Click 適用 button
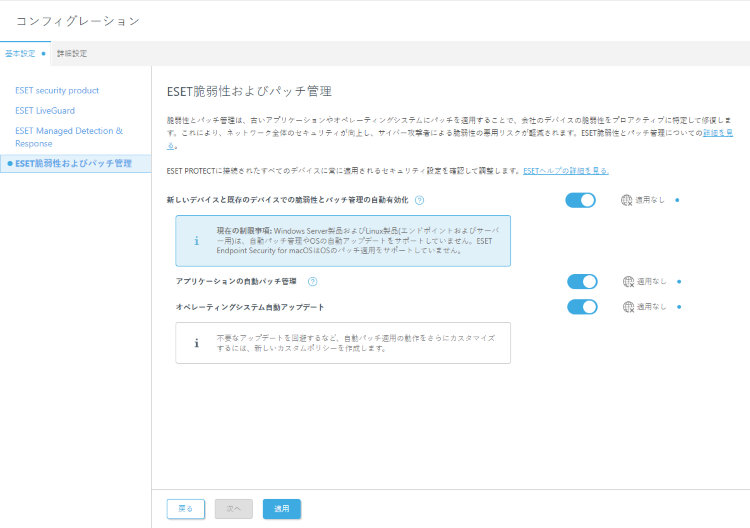The height and width of the screenshot is (528, 750). pyautogui.click(x=282, y=509)
